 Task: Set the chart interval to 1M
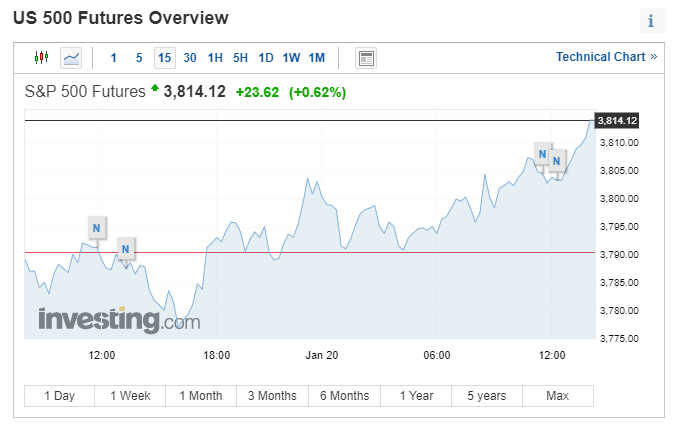point(317,58)
